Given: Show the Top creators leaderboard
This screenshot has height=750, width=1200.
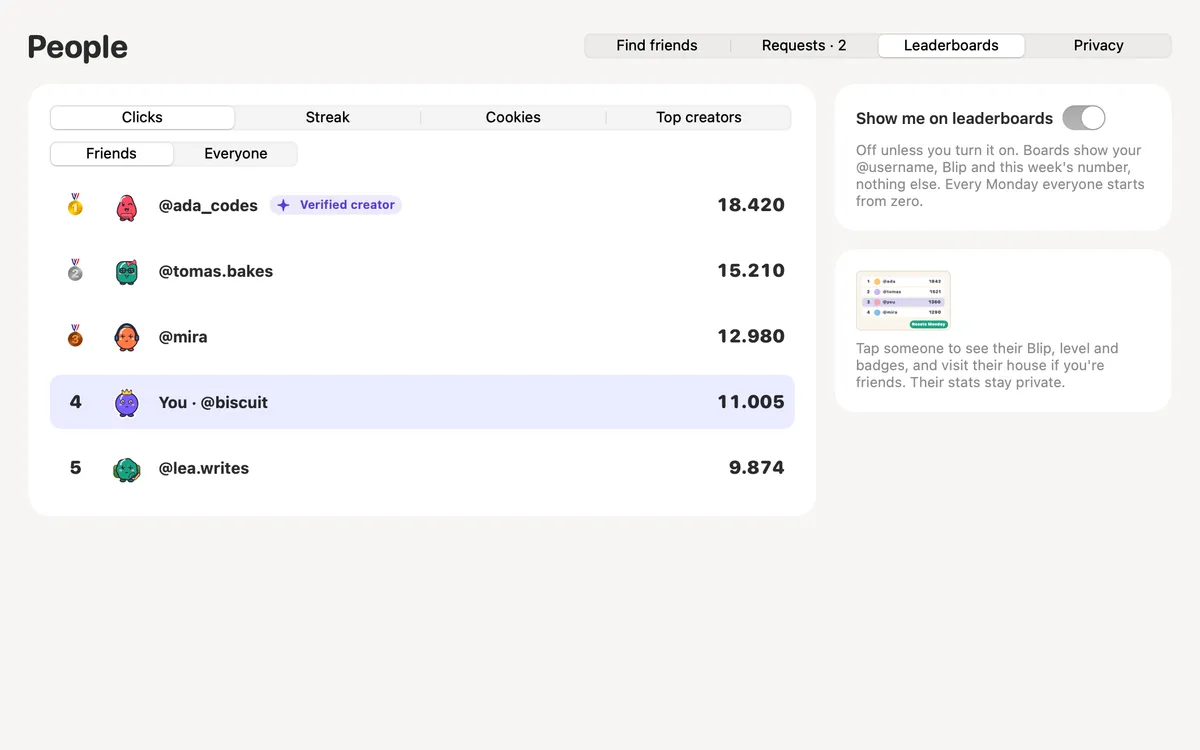Looking at the screenshot, I should (x=699, y=118).
